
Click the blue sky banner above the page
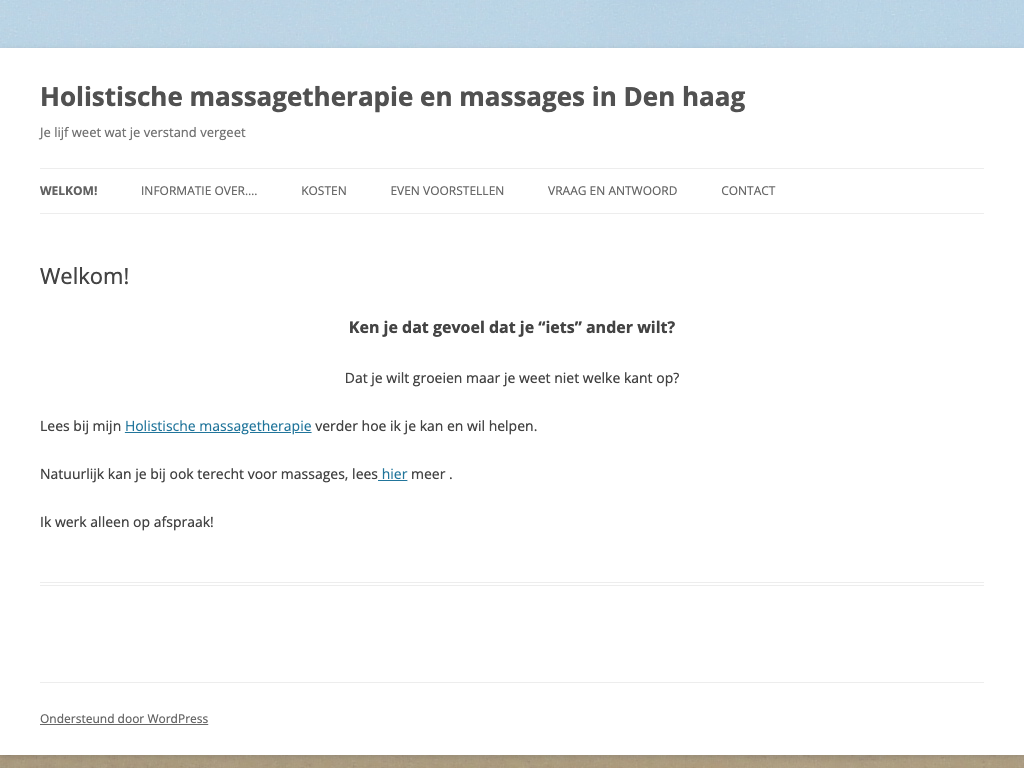(512, 22)
